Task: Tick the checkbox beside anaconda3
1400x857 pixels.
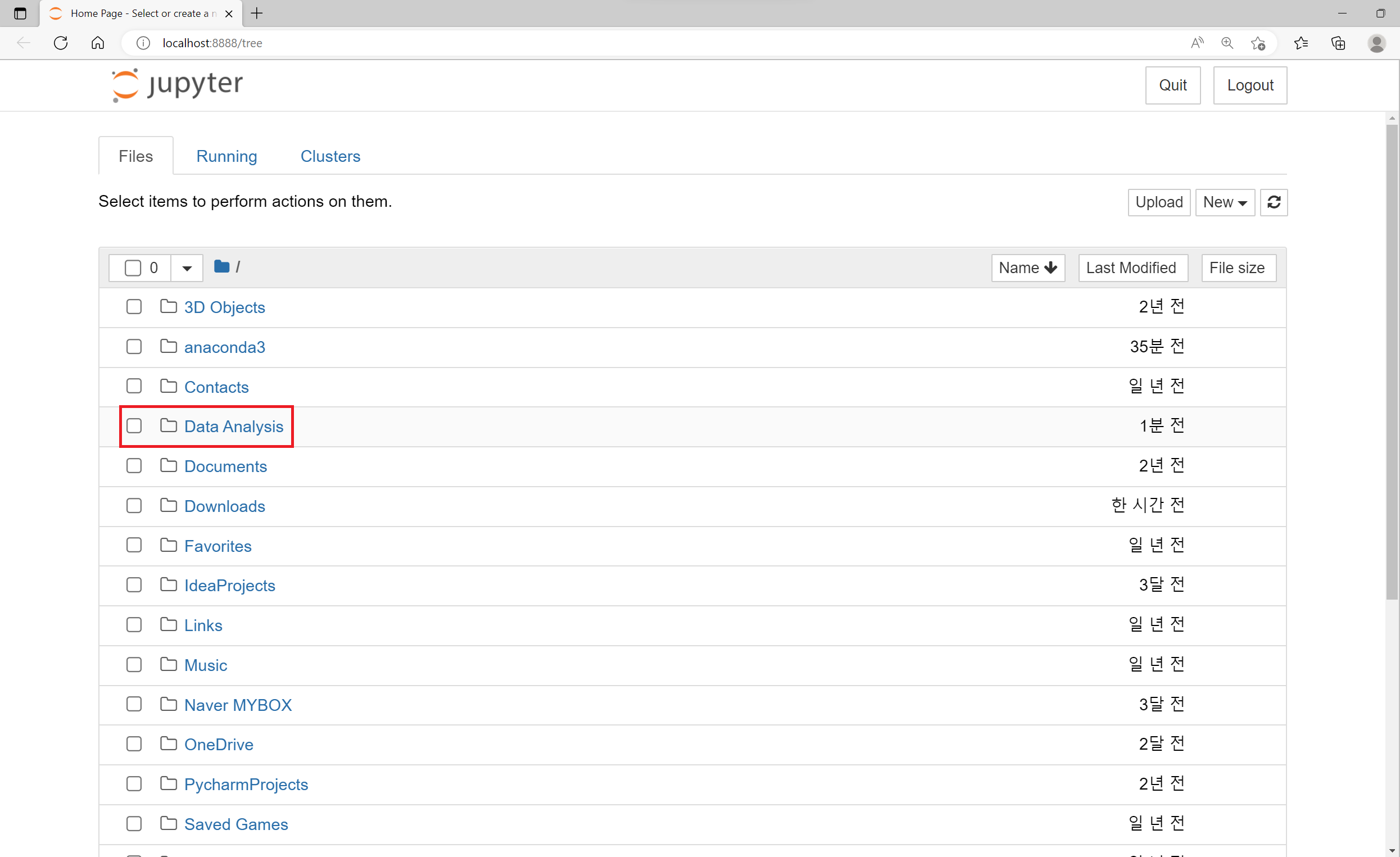Action: coord(134,347)
